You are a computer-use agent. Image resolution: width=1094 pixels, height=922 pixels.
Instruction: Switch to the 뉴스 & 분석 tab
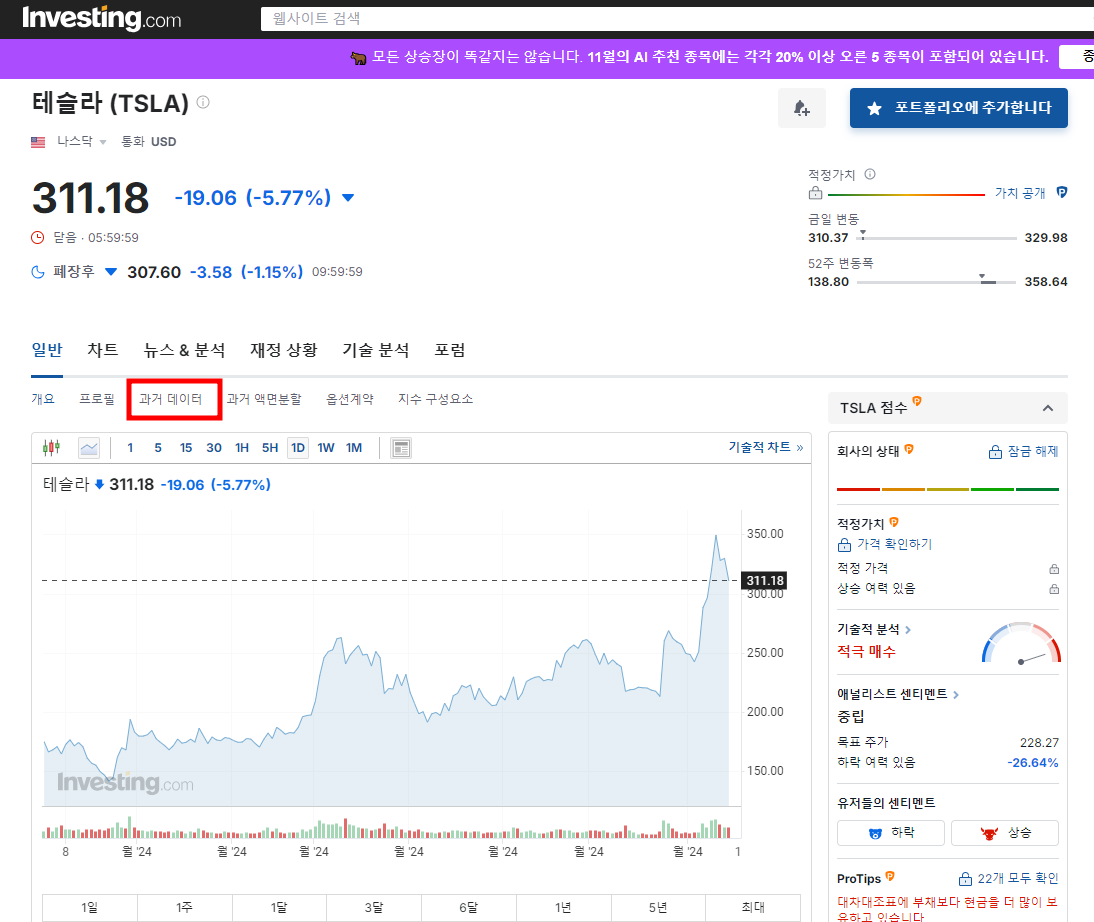tap(184, 350)
